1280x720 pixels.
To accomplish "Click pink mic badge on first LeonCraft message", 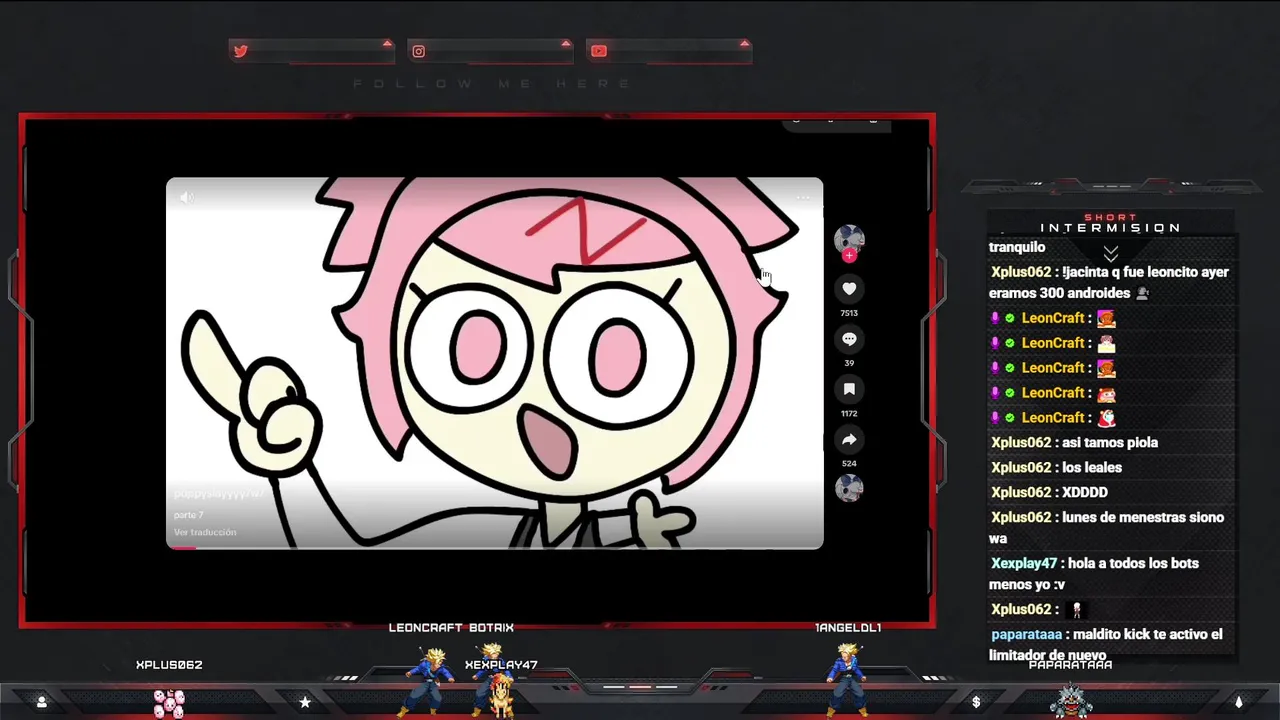I will click(995, 318).
